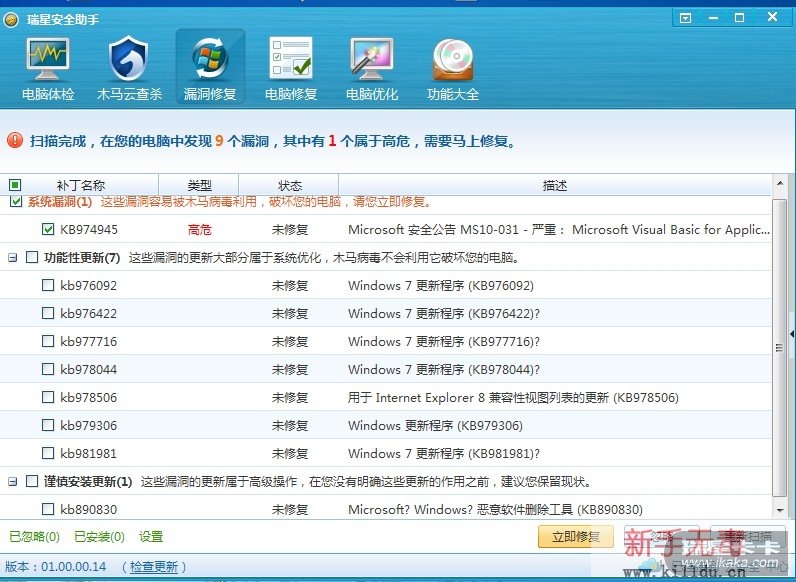Select the 高危 type cell
Screen dimensions: 796x582
click(x=200, y=230)
